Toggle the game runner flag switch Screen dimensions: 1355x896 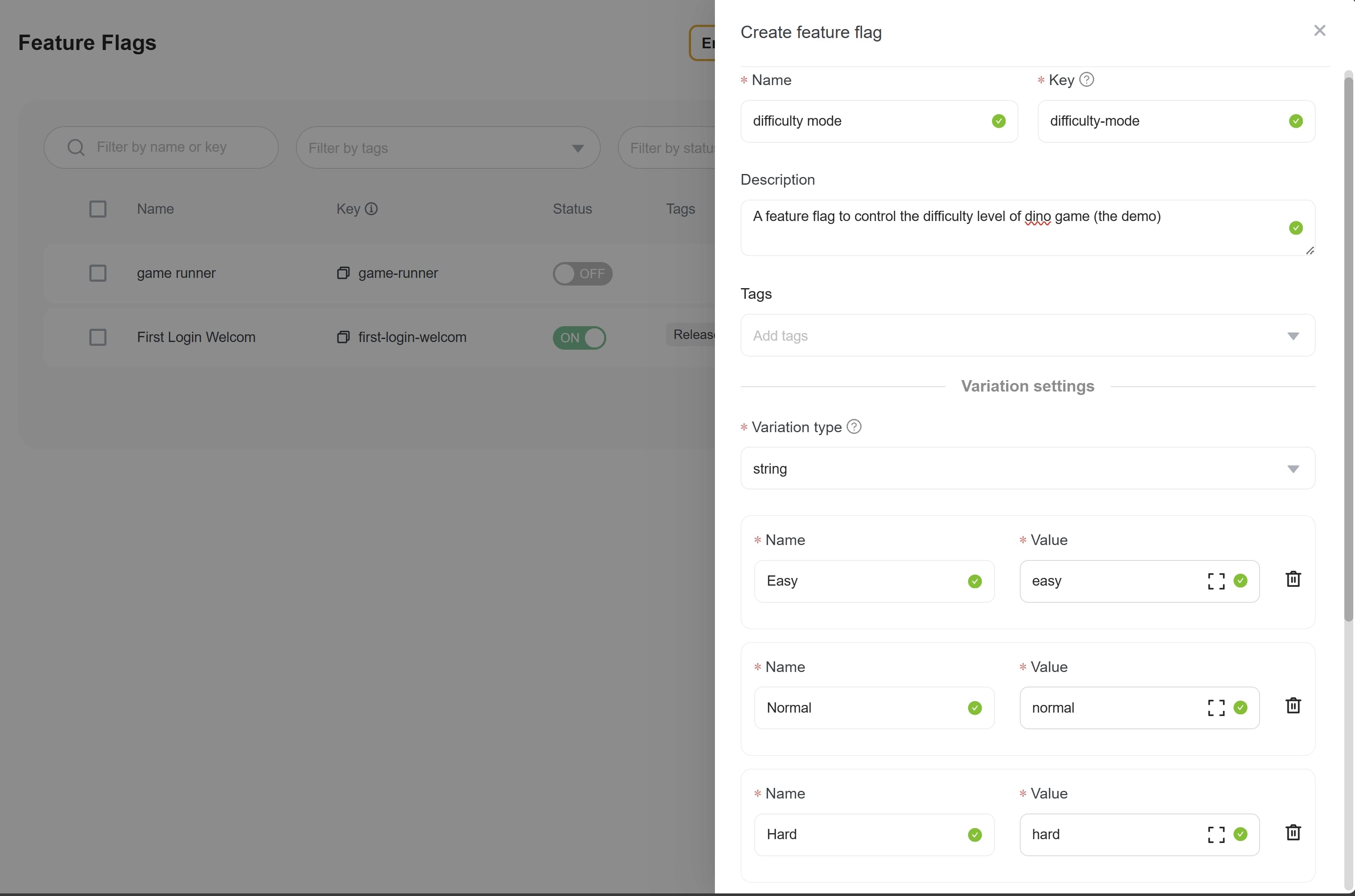pos(582,274)
